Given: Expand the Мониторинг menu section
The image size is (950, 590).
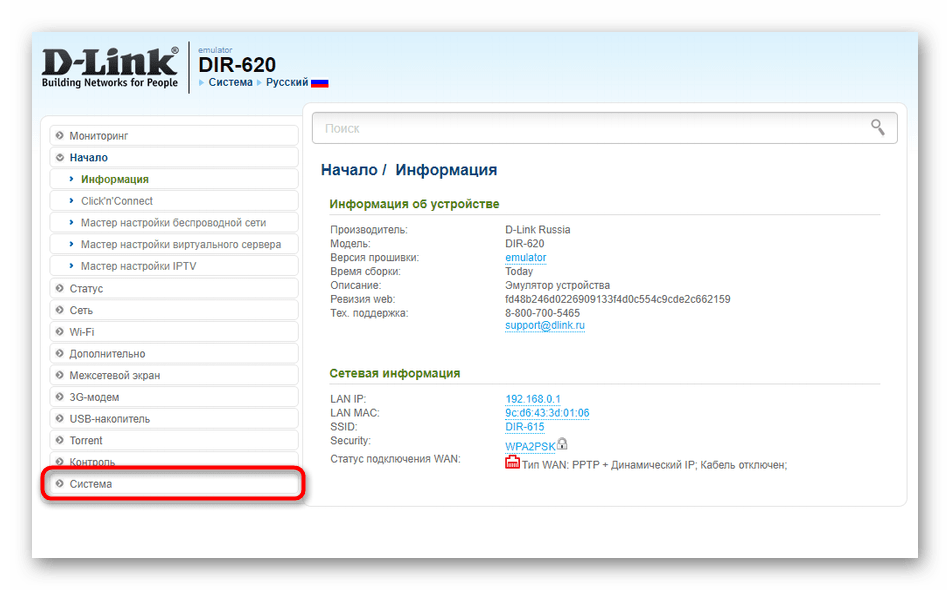Looking at the screenshot, I should [174, 136].
